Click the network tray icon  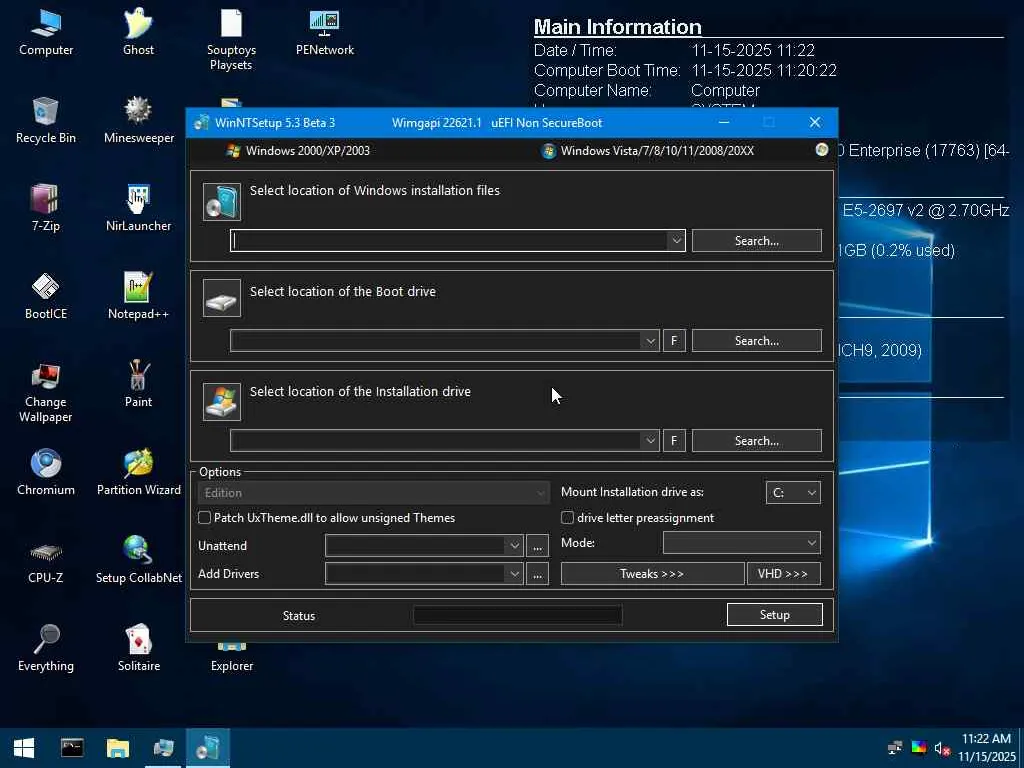pyautogui.click(x=895, y=748)
